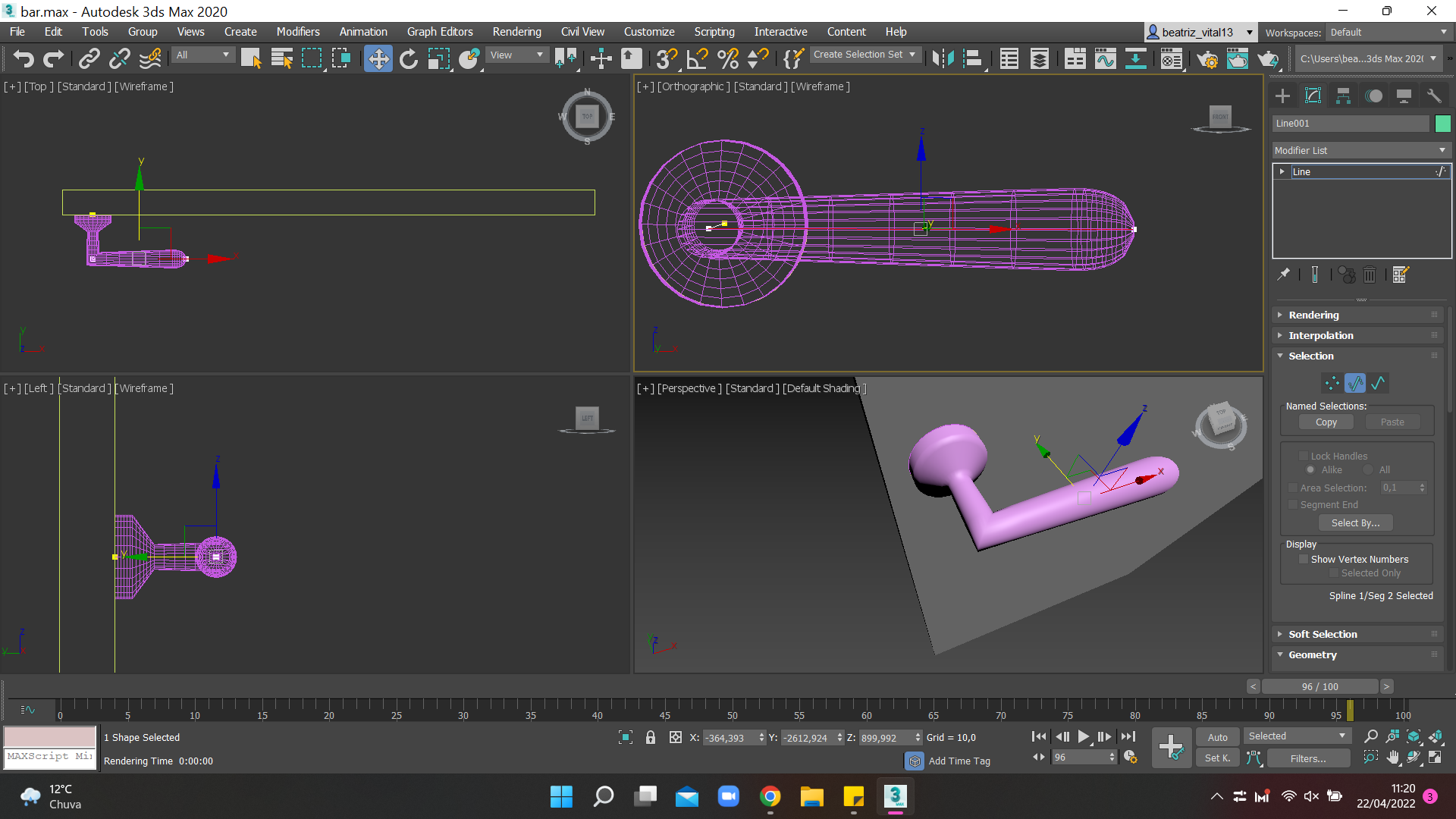
Task: Click Bind to Space Warp icon
Action: 150,58
